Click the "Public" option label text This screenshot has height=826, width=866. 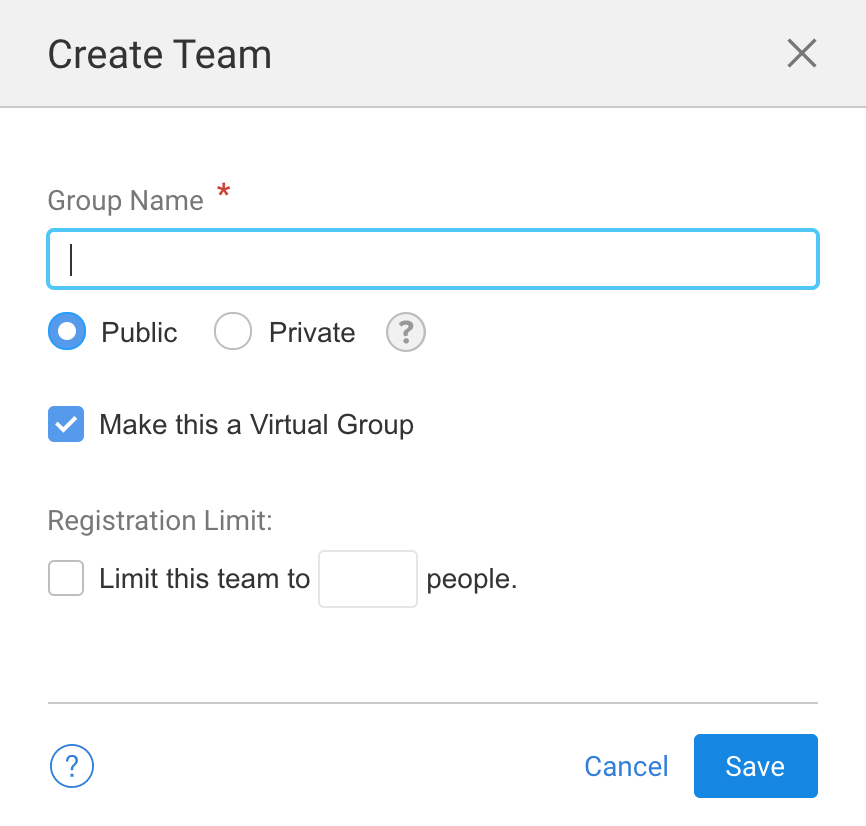coord(139,333)
